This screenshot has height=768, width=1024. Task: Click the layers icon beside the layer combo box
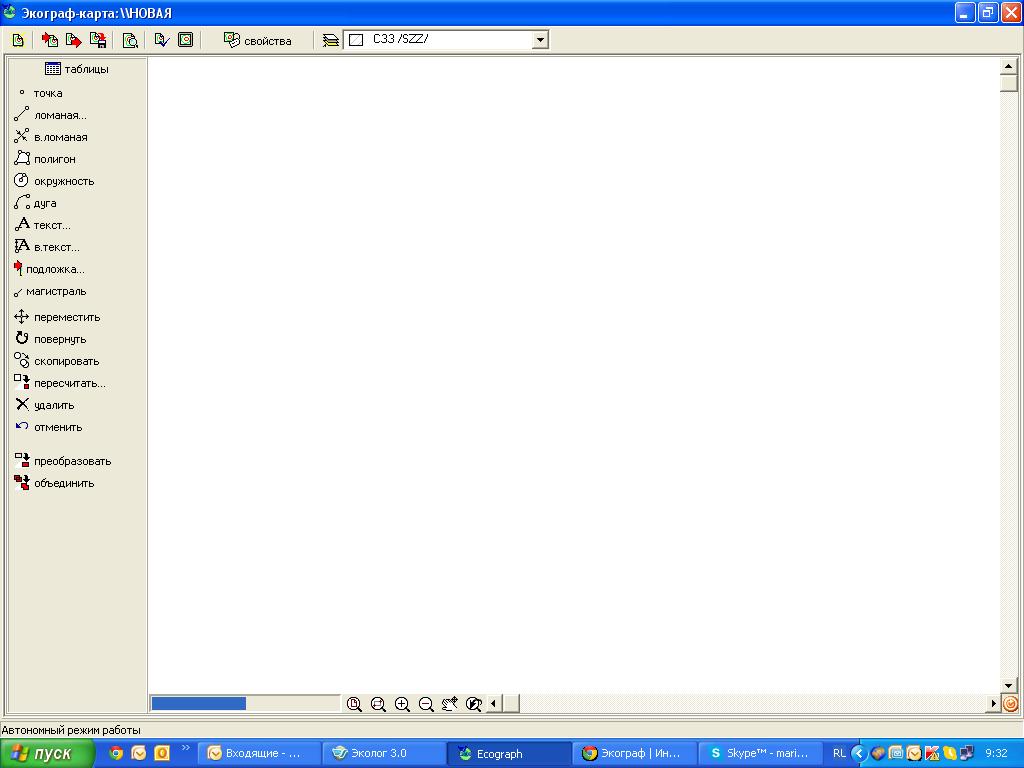331,40
